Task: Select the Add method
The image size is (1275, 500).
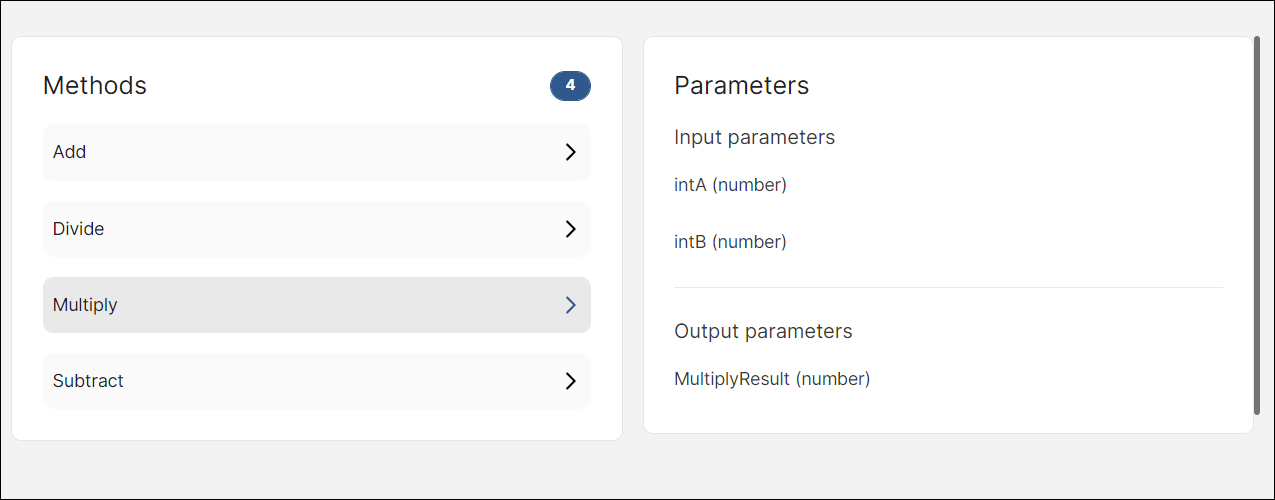Action: 70,152
